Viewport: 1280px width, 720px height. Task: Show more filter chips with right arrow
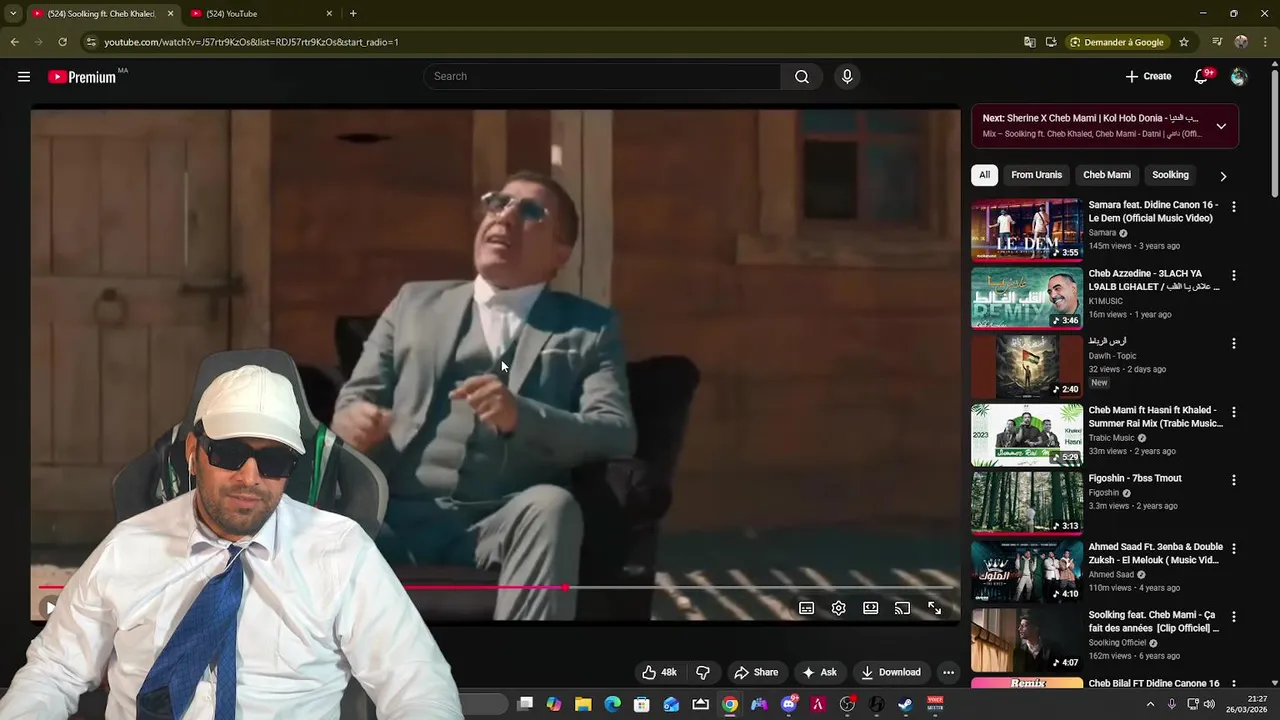[1222, 176]
